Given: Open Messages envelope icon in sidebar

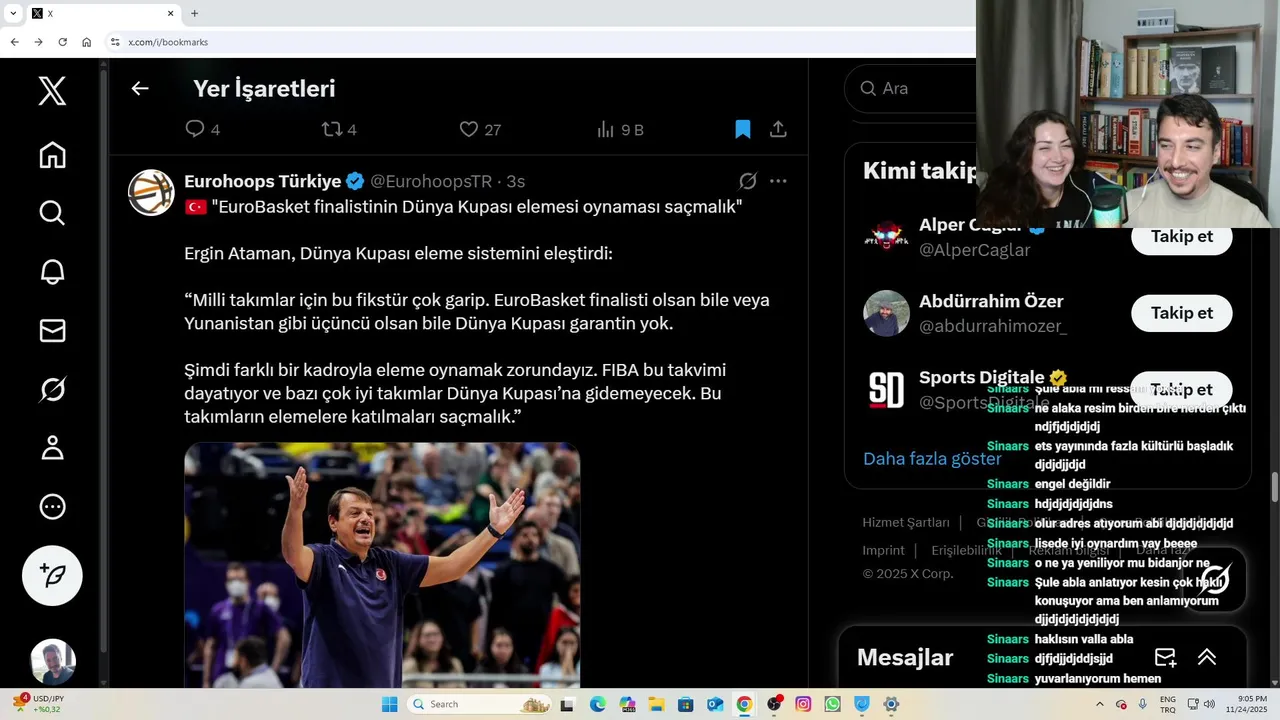Looking at the screenshot, I should (x=52, y=331).
